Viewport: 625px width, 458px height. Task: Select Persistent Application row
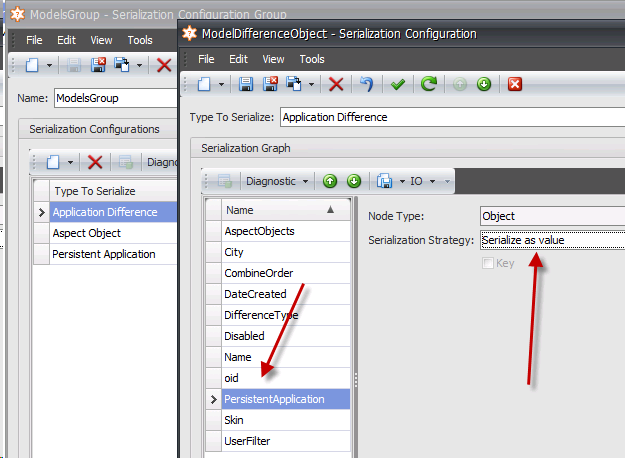point(113,254)
